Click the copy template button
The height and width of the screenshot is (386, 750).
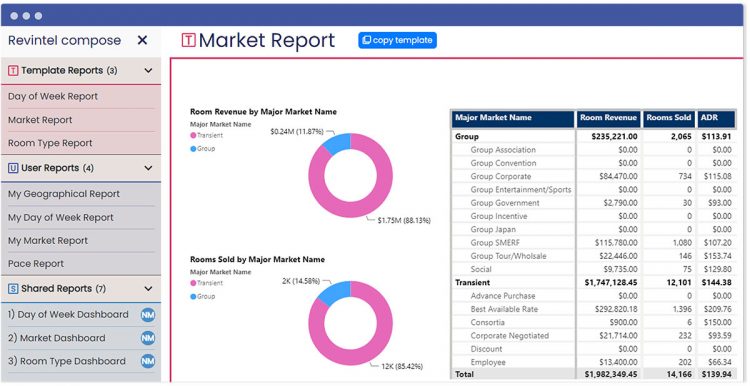(397, 40)
